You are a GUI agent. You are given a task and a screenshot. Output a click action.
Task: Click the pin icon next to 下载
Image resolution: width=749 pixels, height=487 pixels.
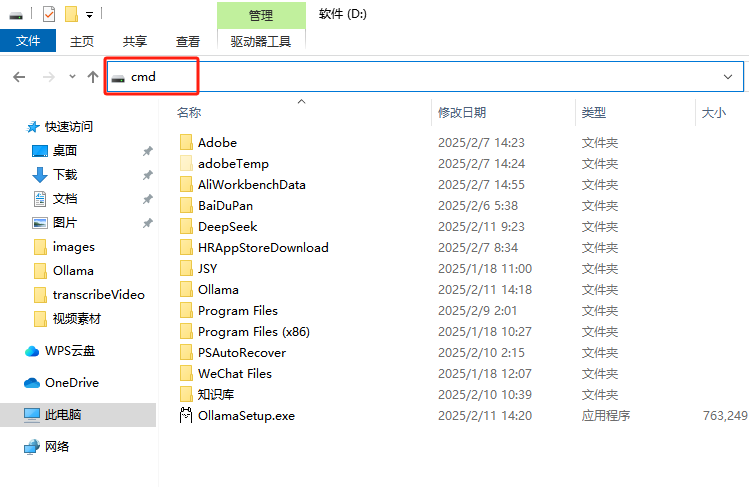148,175
